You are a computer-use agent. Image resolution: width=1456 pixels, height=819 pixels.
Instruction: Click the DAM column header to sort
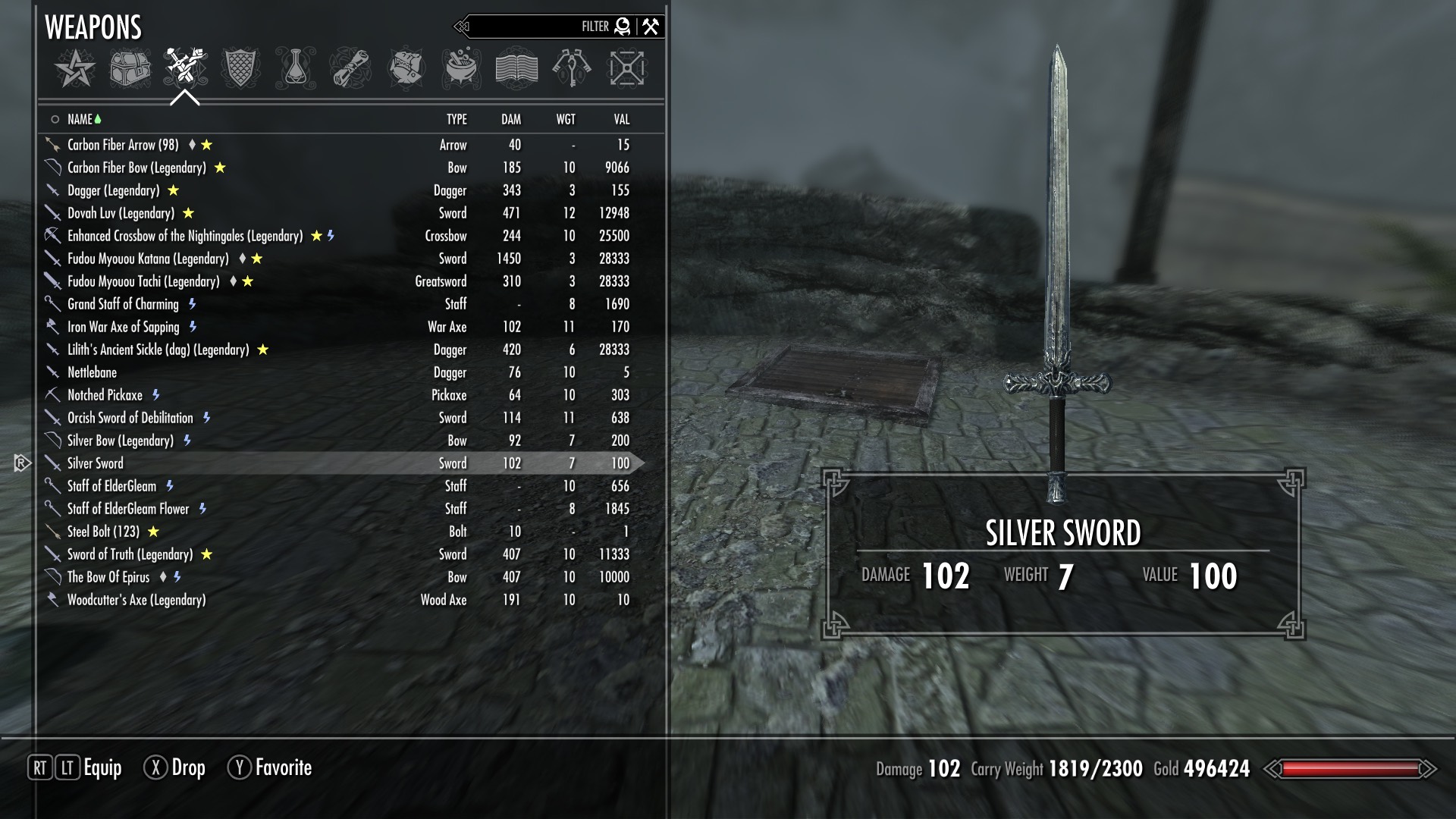tap(511, 118)
